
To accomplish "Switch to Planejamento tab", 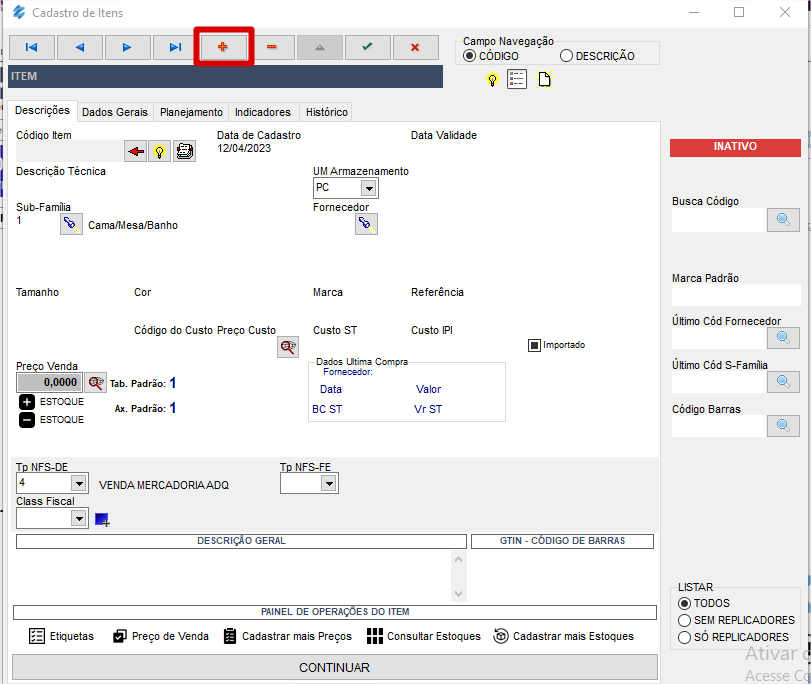I will [191, 112].
